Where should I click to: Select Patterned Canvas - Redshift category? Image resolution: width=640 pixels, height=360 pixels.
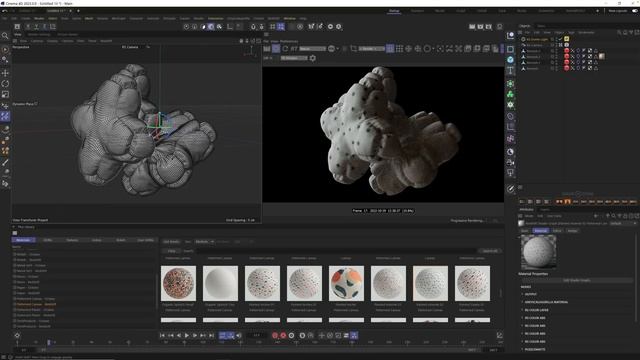[36, 304]
